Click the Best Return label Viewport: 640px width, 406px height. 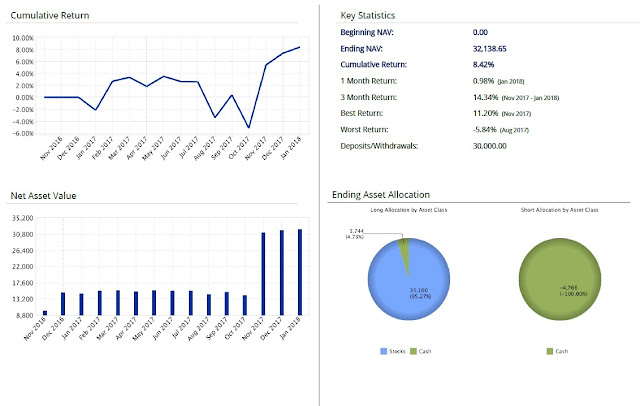point(362,113)
